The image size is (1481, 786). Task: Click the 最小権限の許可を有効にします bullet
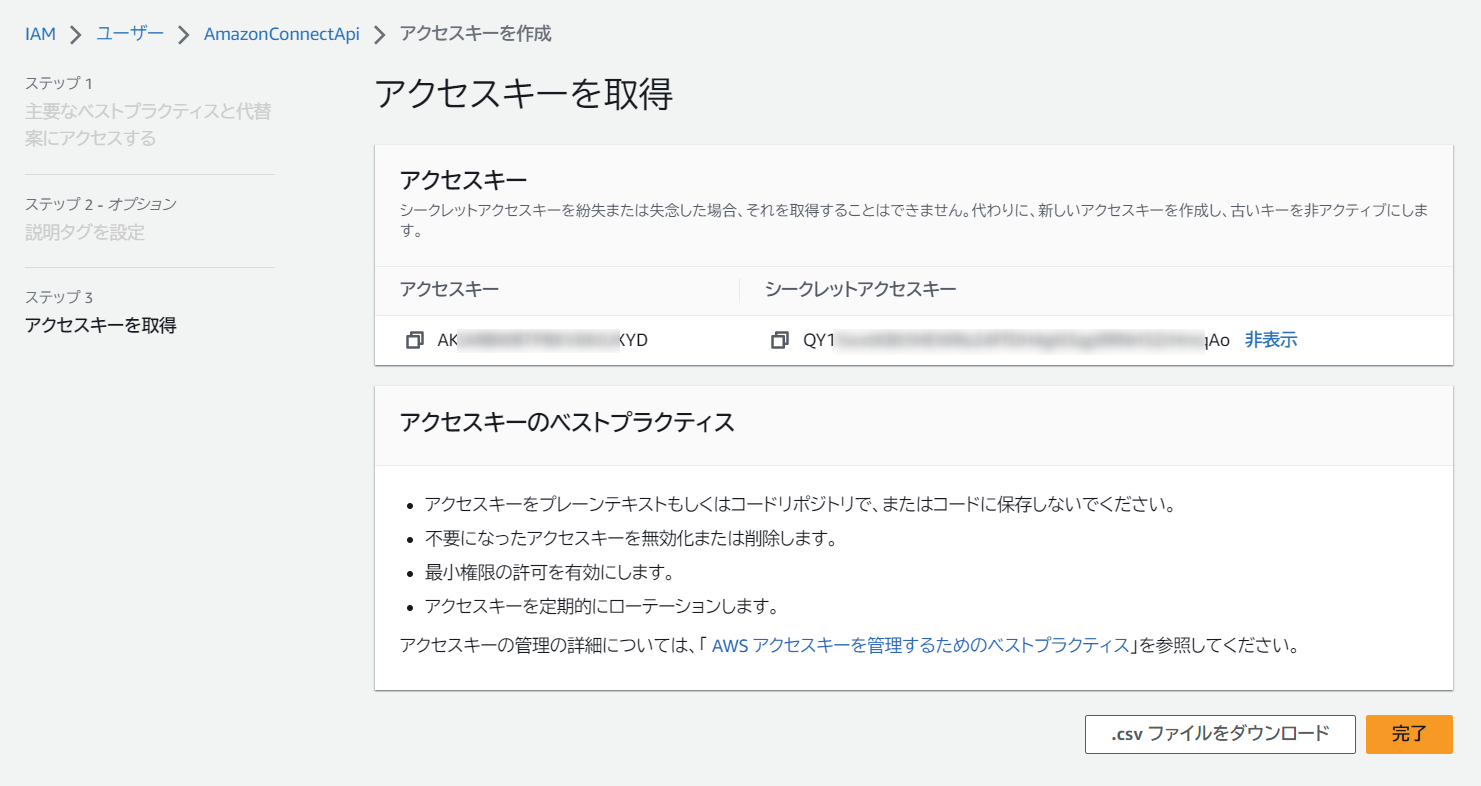549,573
